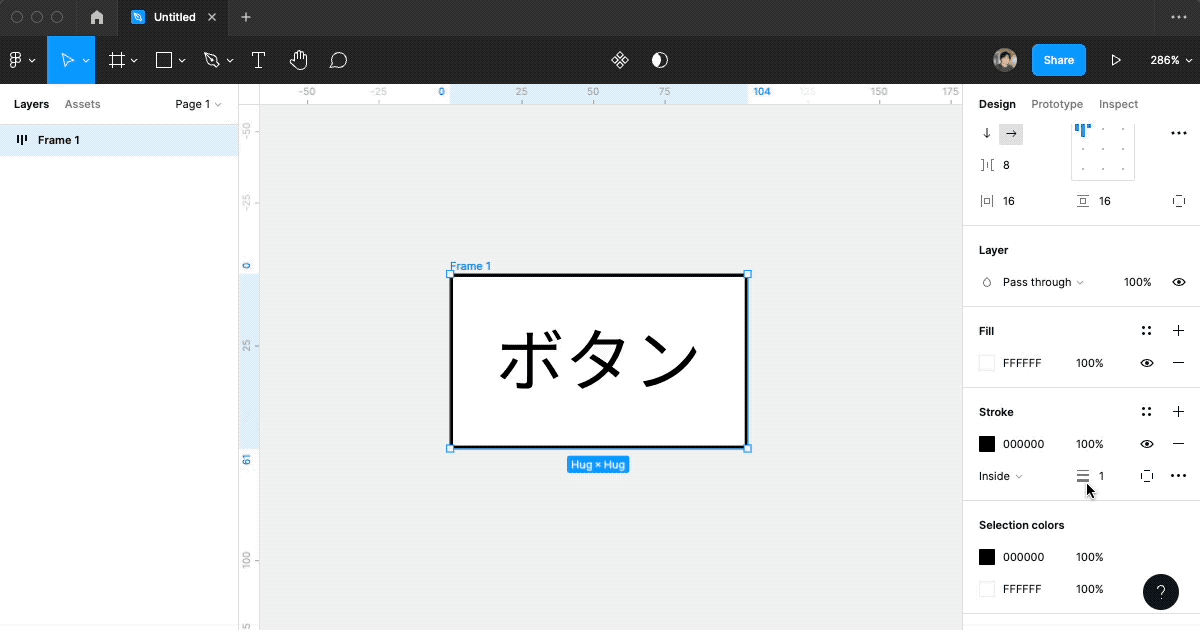Open the help menu question mark
This screenshot has height=630, width=1200.
point(1161,592)
